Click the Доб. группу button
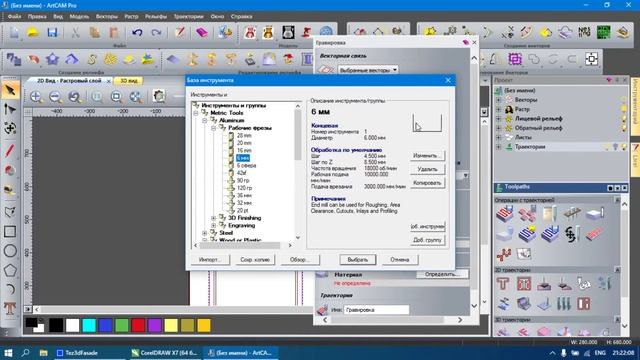Image resolution: width=640 pixels, height=360 pixels. (427, 240)
